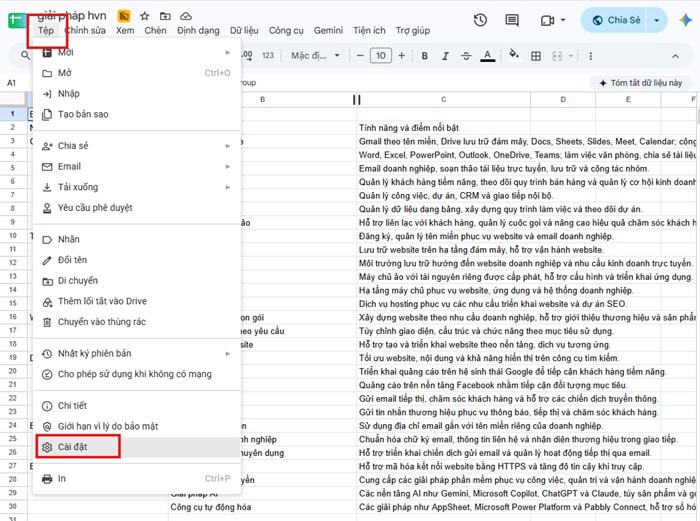The height and width of the screenshot is (521, 700).
Task: Select In to print
Action: click(137, 479)
